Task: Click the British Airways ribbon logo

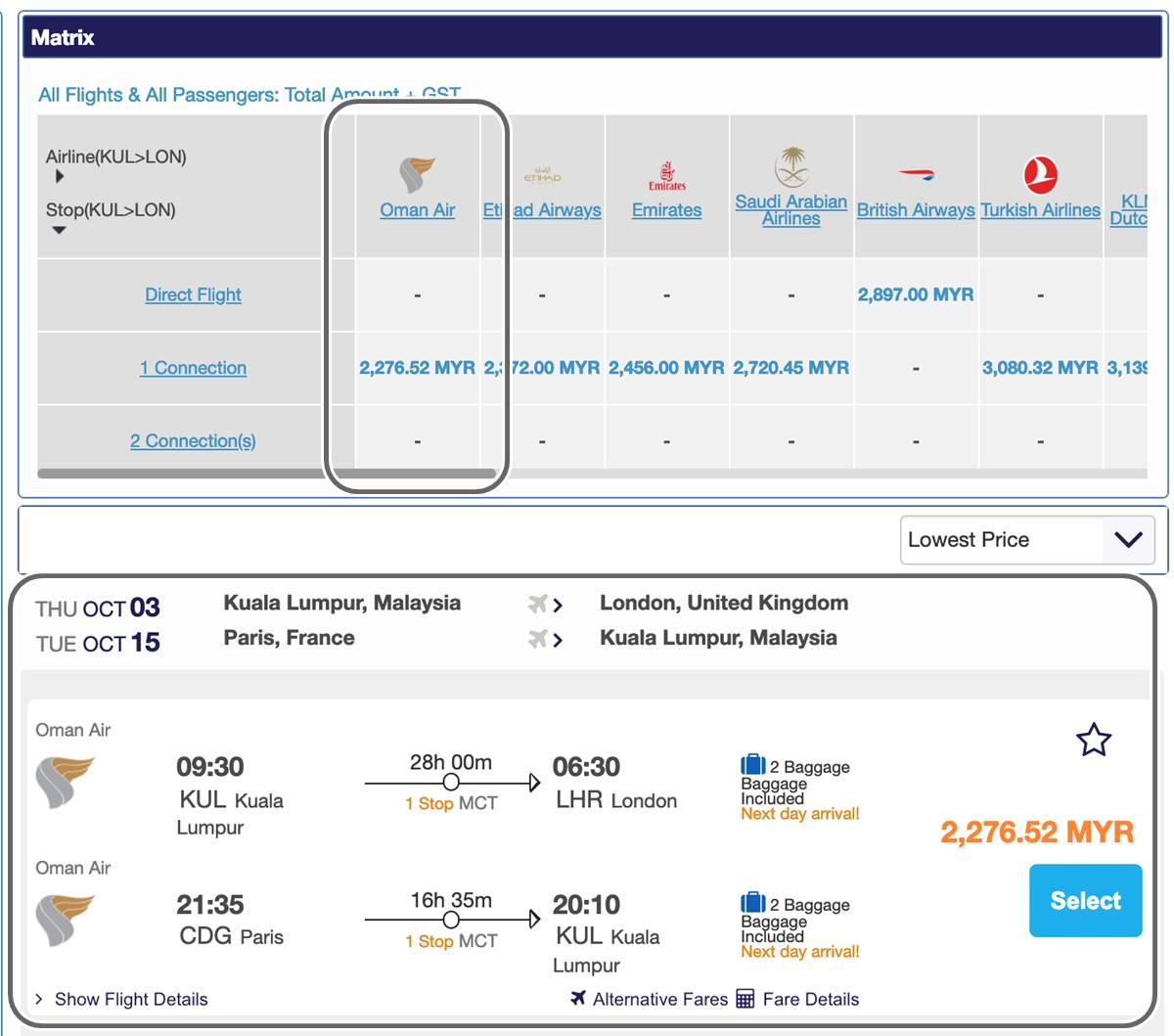Action: pyautogui.click(x=916, y=175)
